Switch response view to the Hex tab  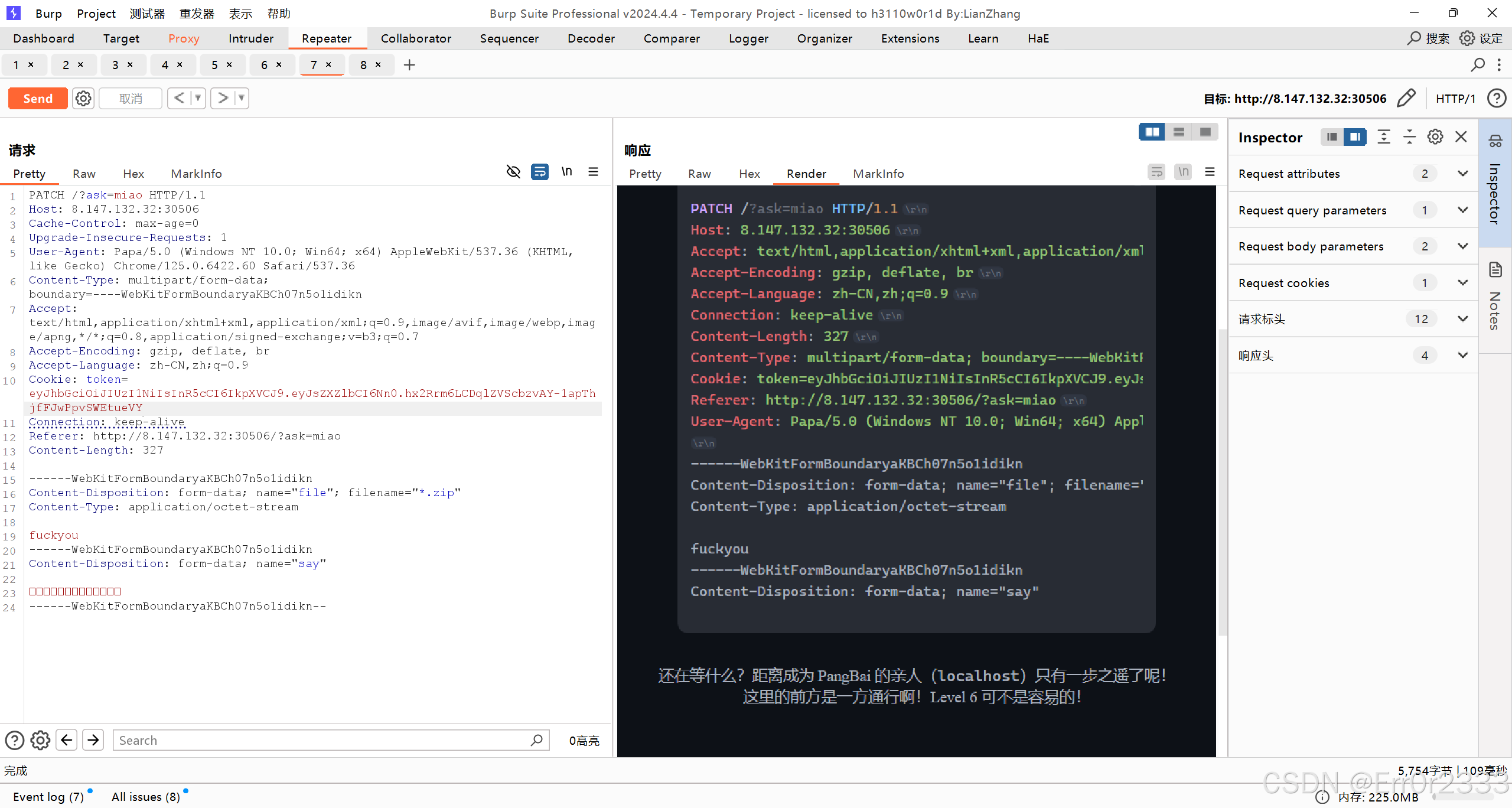(748, 173)
